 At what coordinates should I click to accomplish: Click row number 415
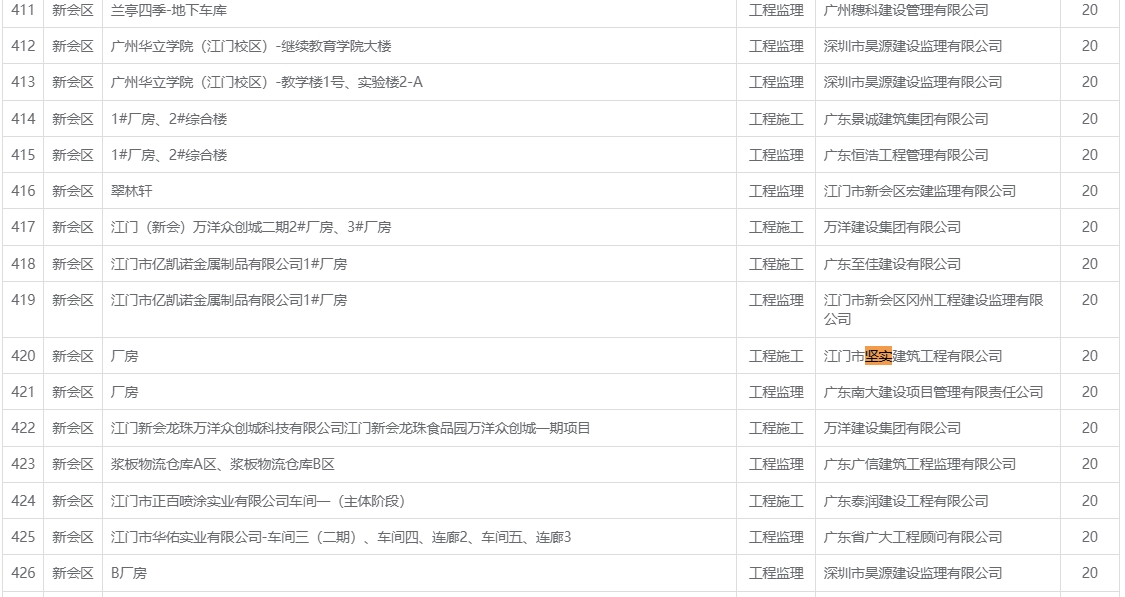[23, 155]
